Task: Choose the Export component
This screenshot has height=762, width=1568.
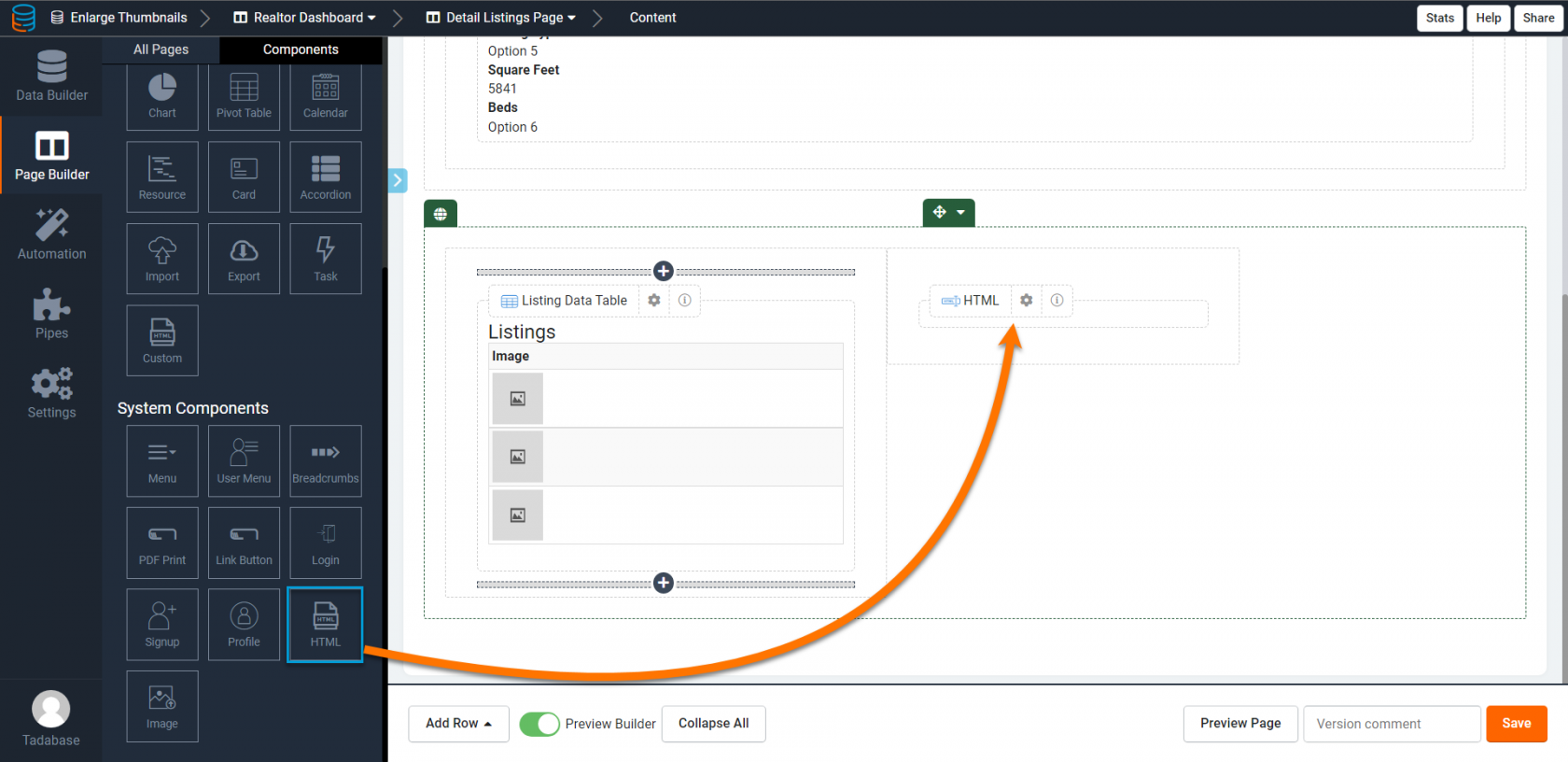Action: tap(244, 259)
